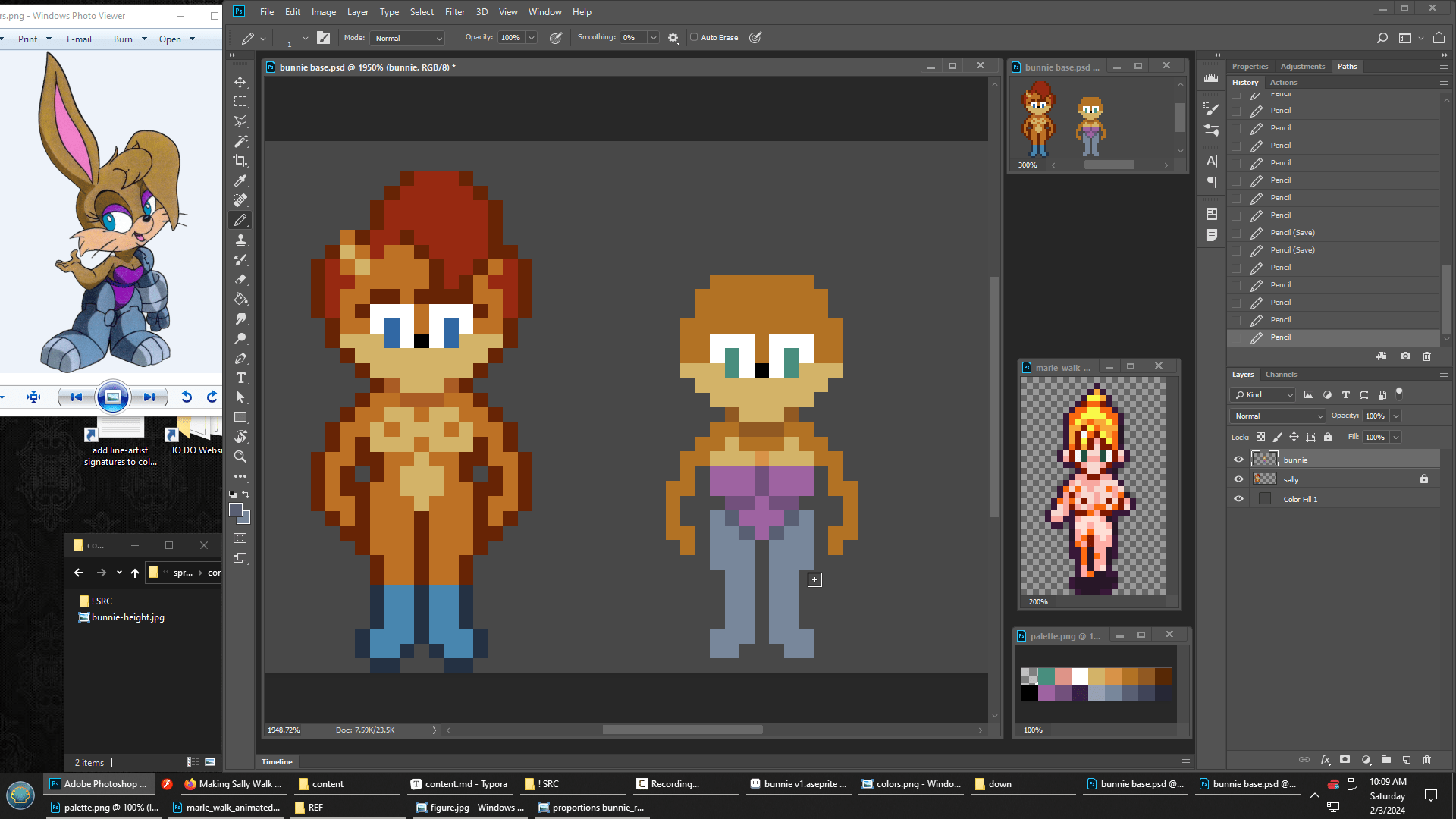Open the Filter menu

pos(454,12)
